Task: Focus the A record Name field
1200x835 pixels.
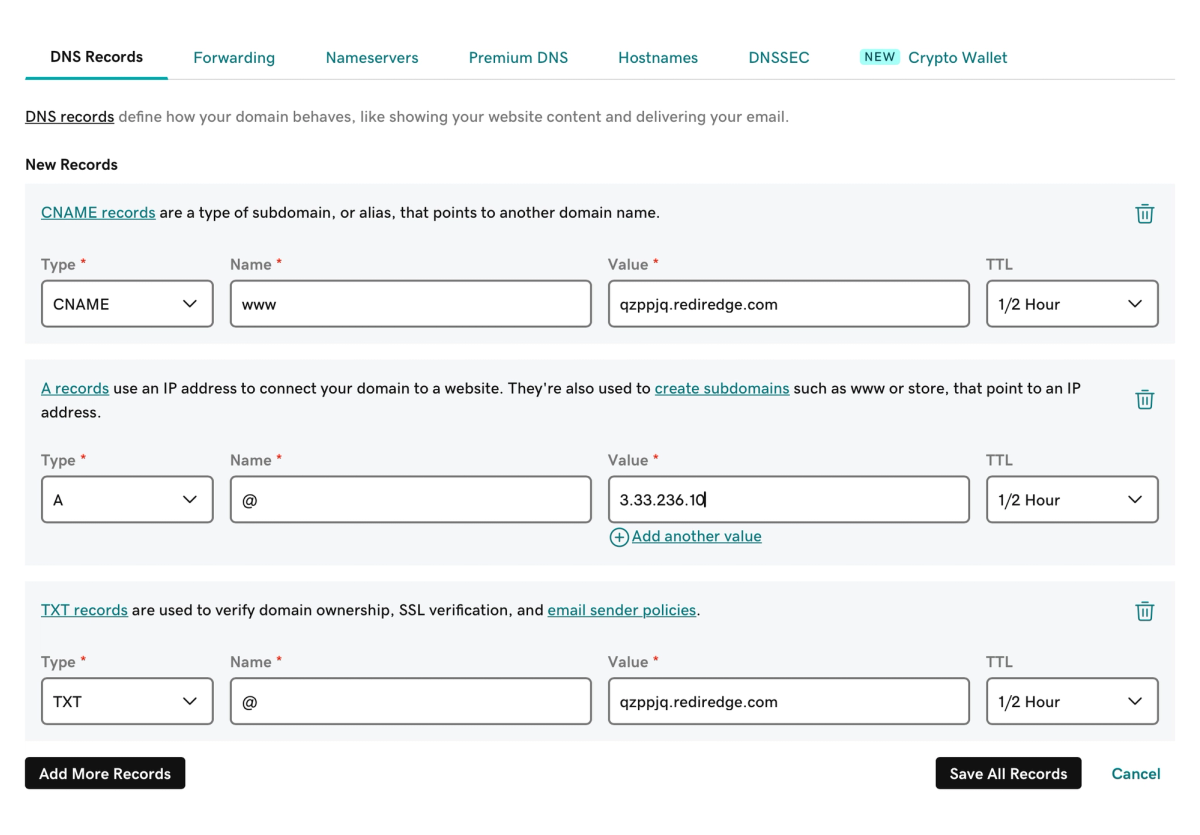Action: click(x=410, y=500)
